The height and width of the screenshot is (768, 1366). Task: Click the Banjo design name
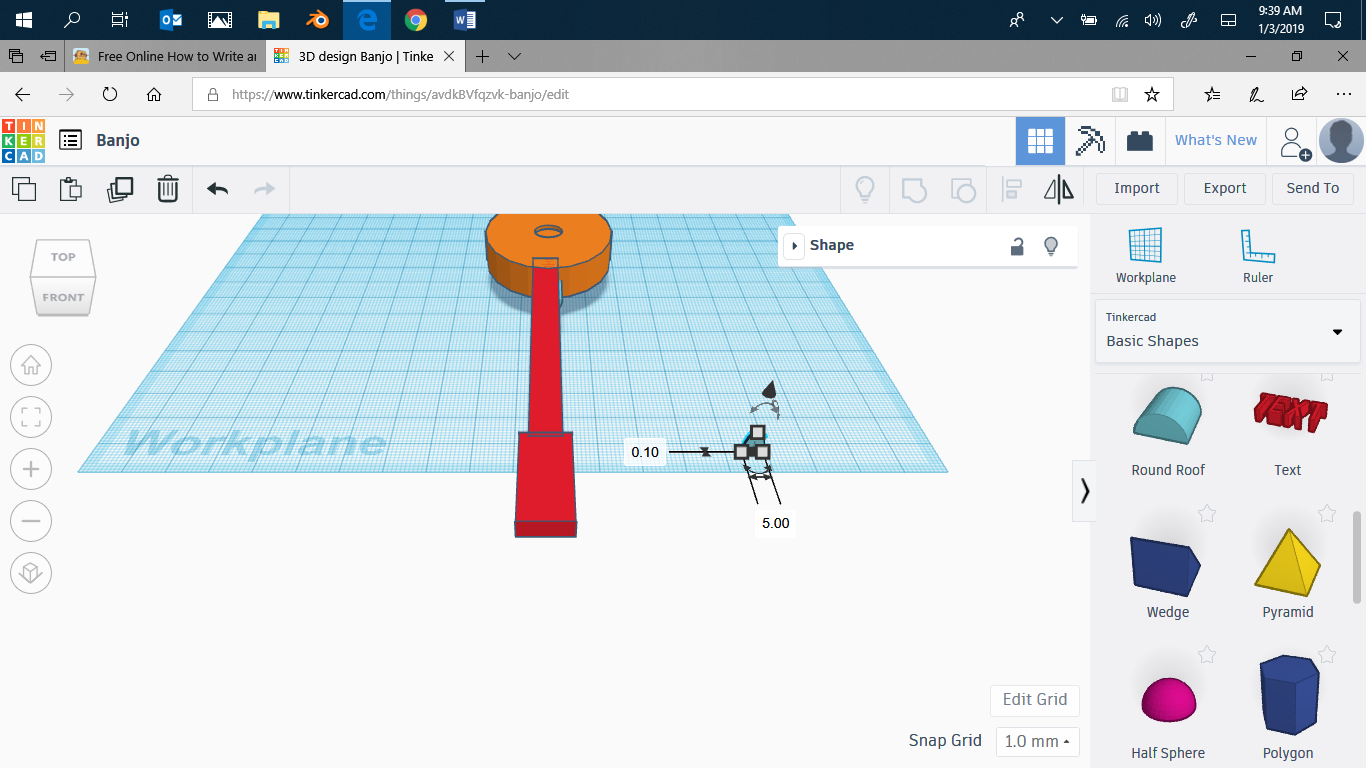pos(118,141)
